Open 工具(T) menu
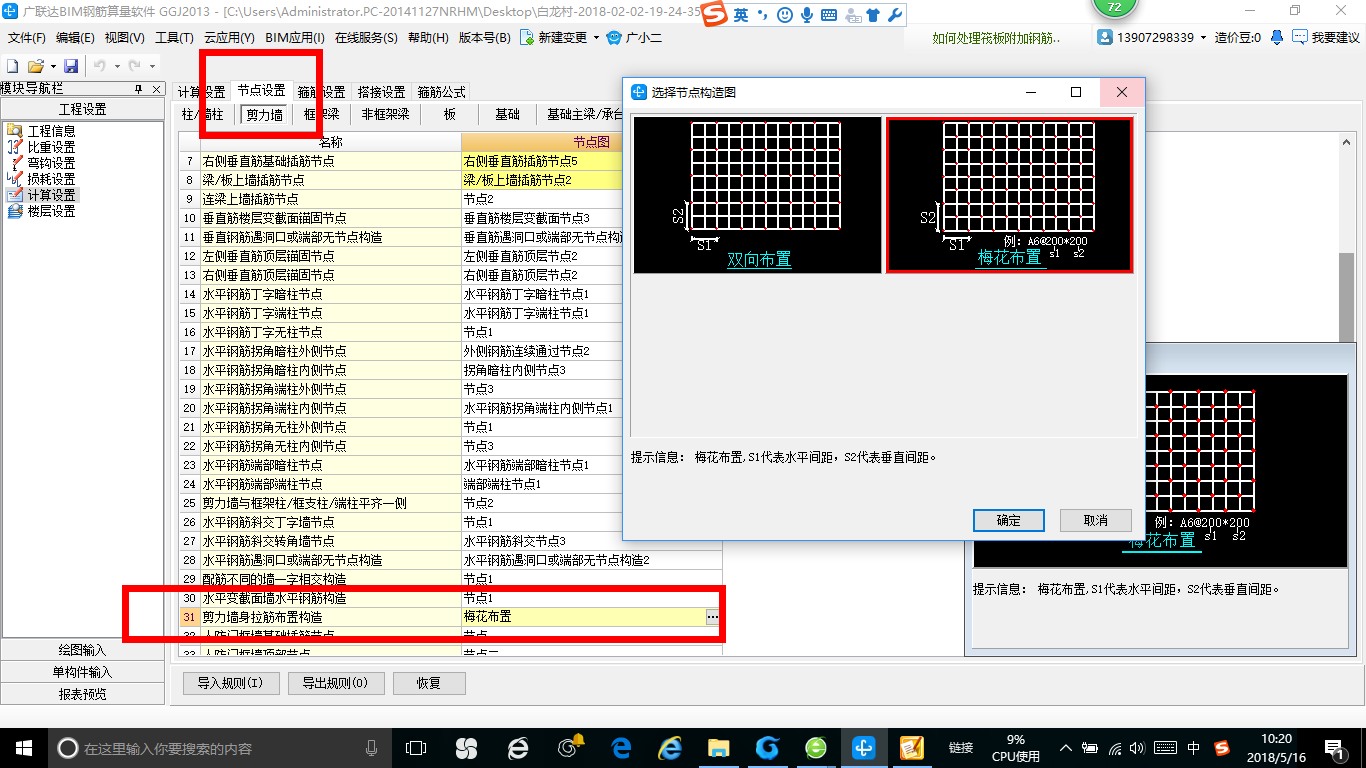Screen dimensions: 1366x768 [174, 38]
